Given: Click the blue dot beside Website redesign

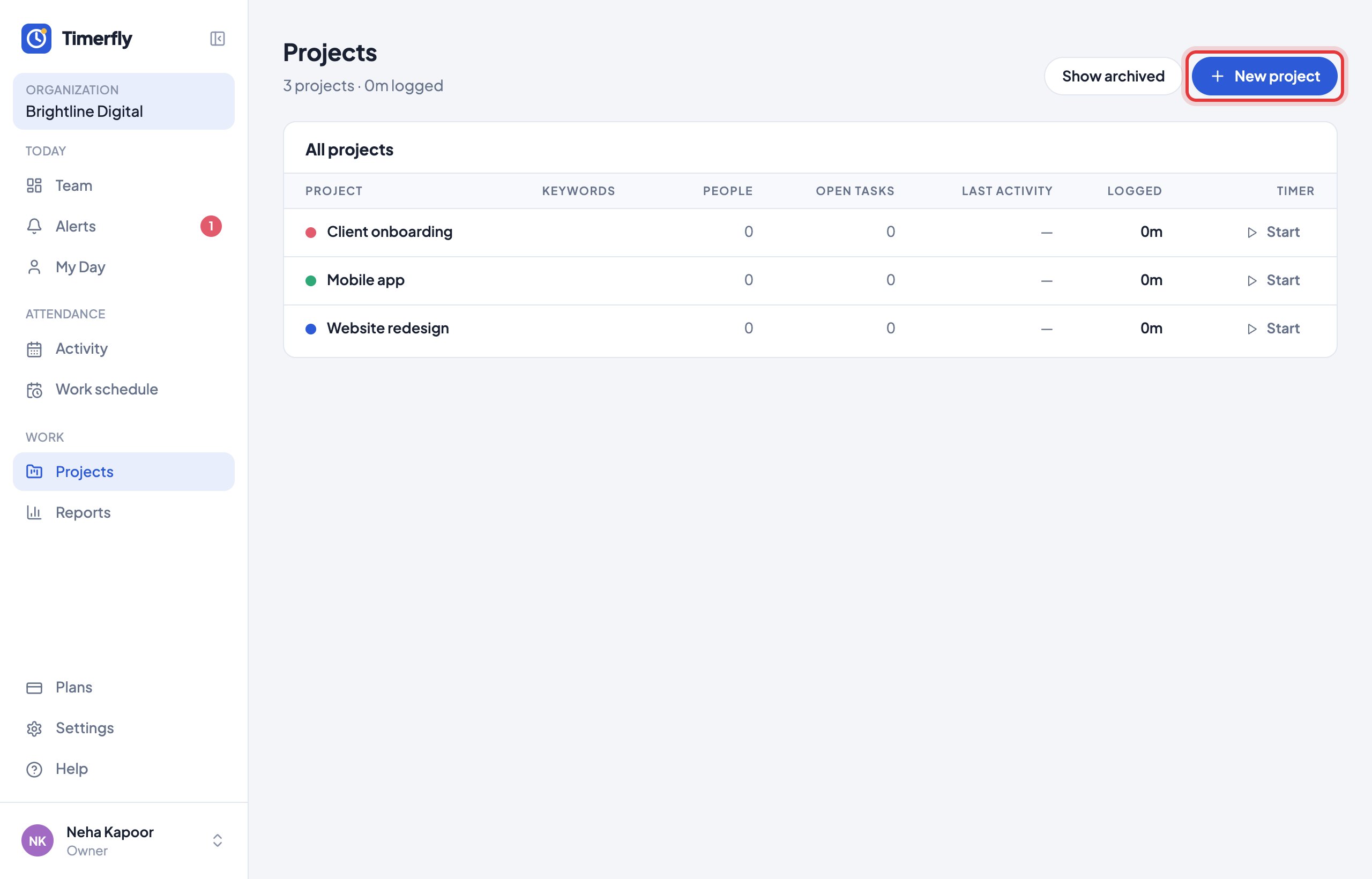Looking at the screenshot, I should point(311,329).
